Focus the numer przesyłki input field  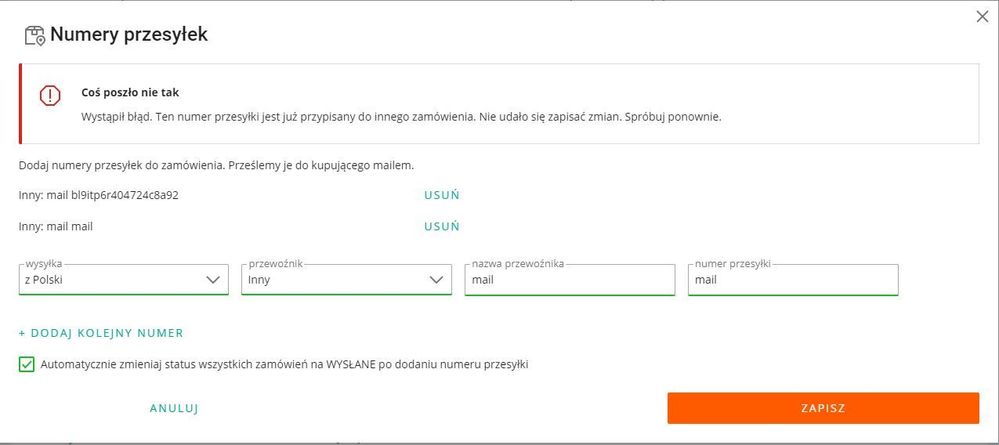(x=793, y=280)
